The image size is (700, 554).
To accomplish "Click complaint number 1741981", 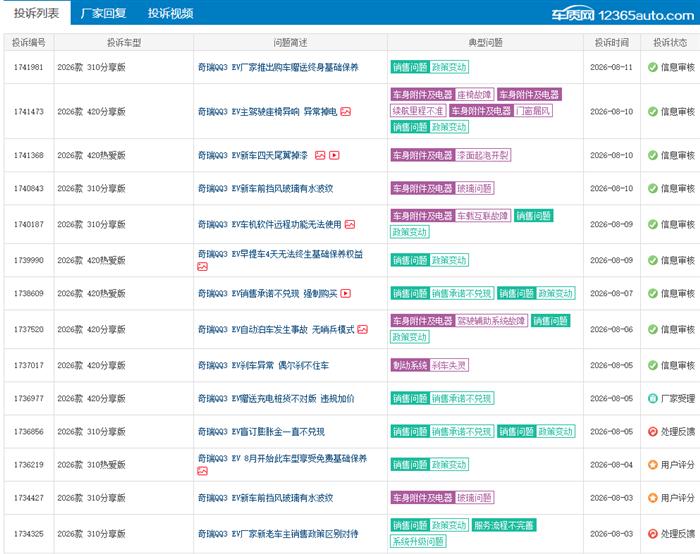I will tap(29, 67).
